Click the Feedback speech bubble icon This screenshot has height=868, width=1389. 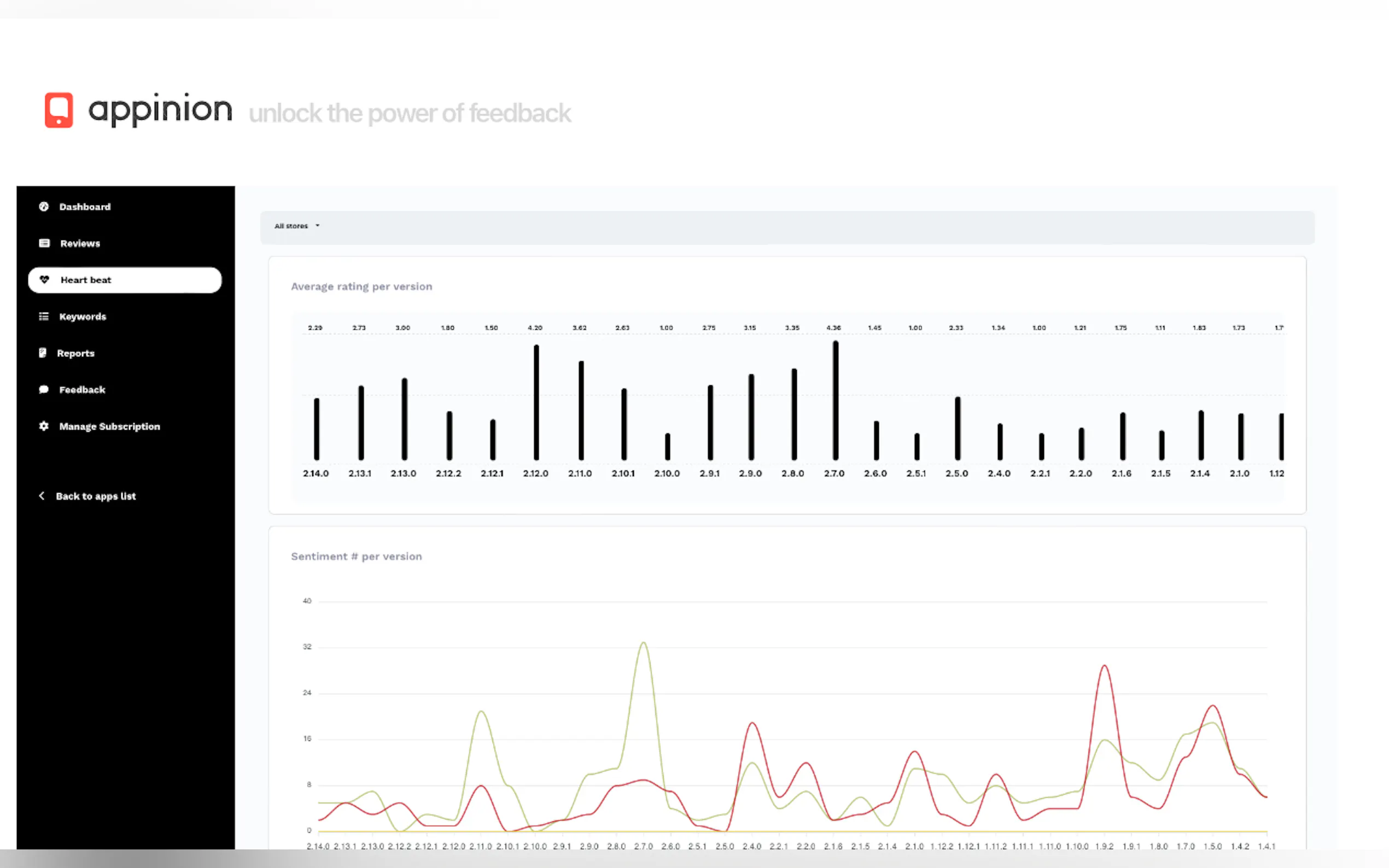point(44,390)
